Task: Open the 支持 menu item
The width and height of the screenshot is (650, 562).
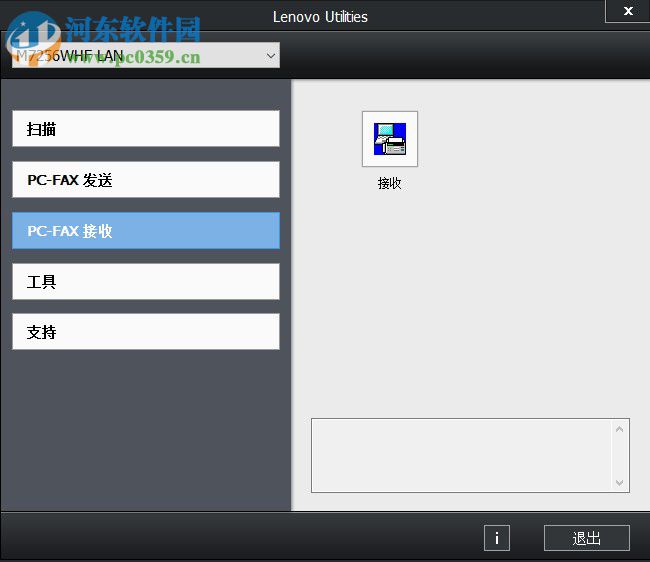Action: (x=146, y=332)
